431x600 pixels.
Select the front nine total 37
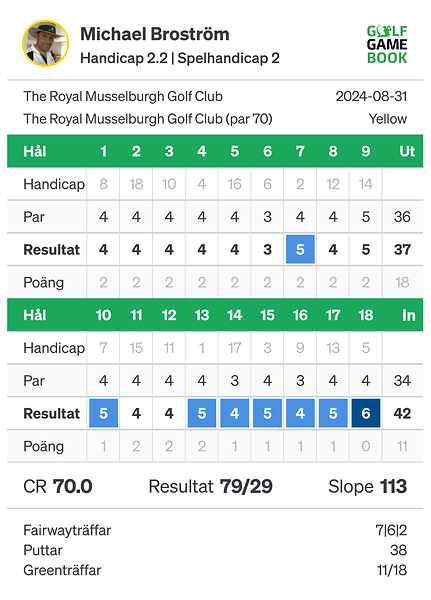pyautogui.click(x=402, y=249)
